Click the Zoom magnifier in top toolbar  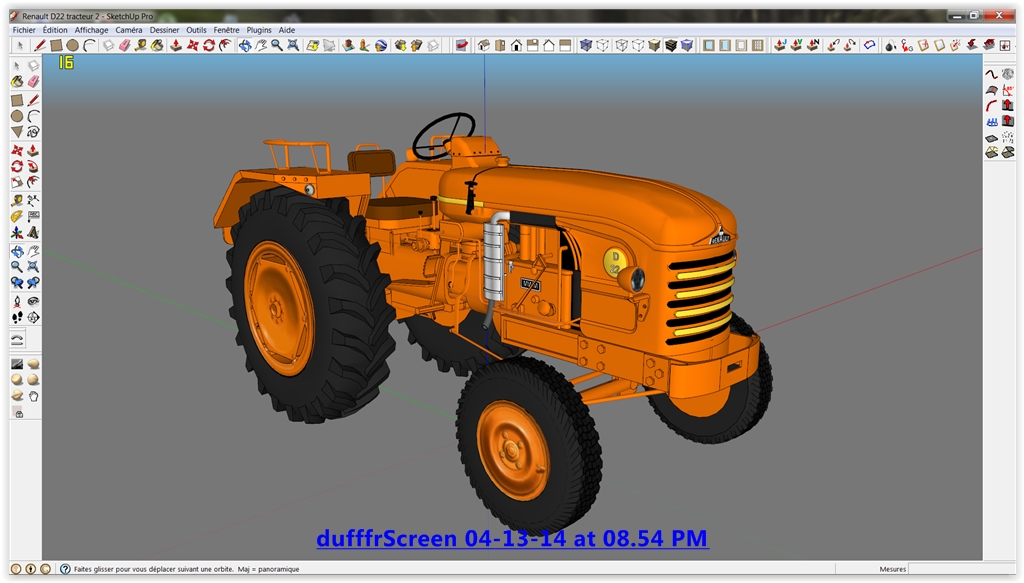pyautogui.click(x=277, y=45)
